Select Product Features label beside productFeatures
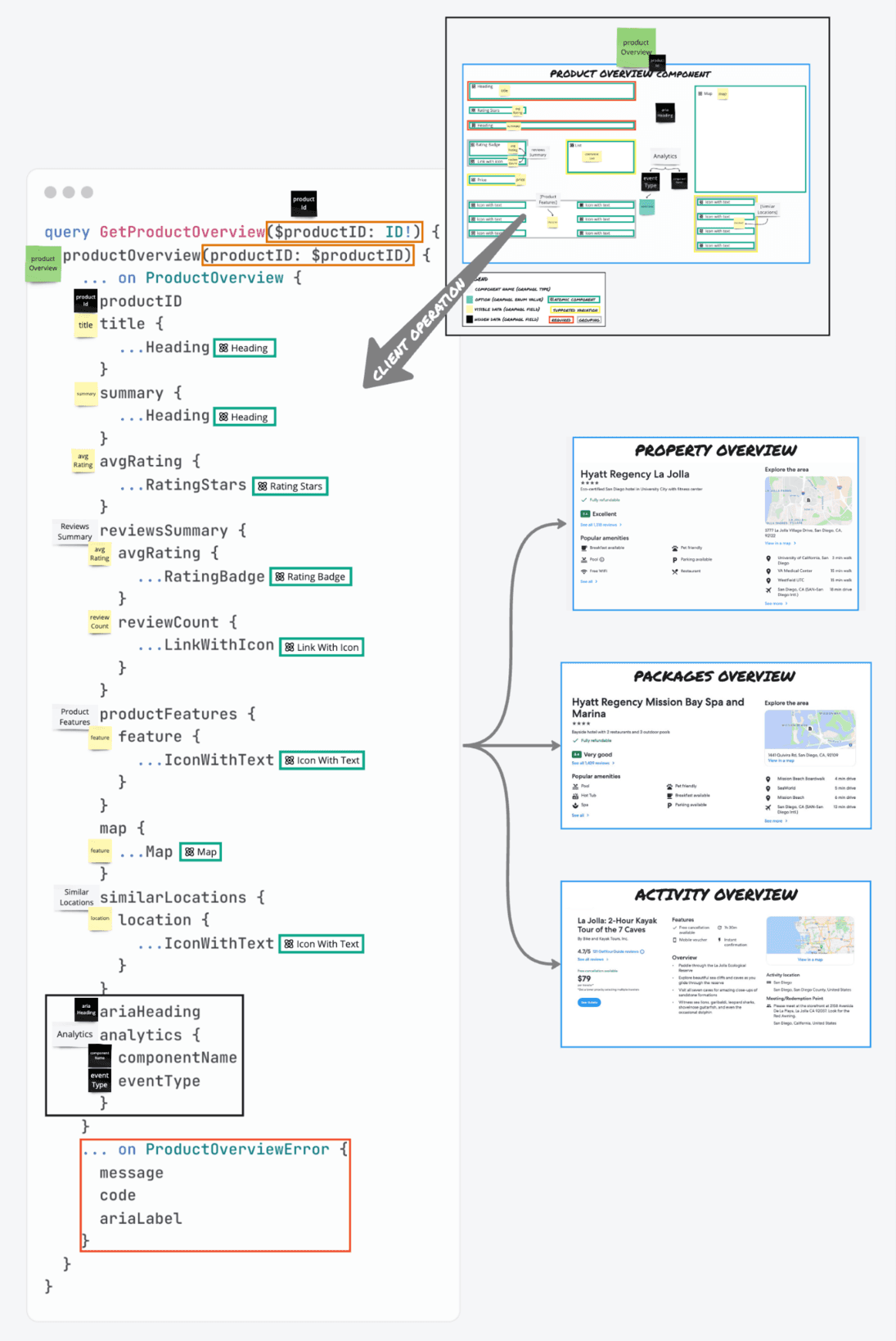 tap(74, 716)
